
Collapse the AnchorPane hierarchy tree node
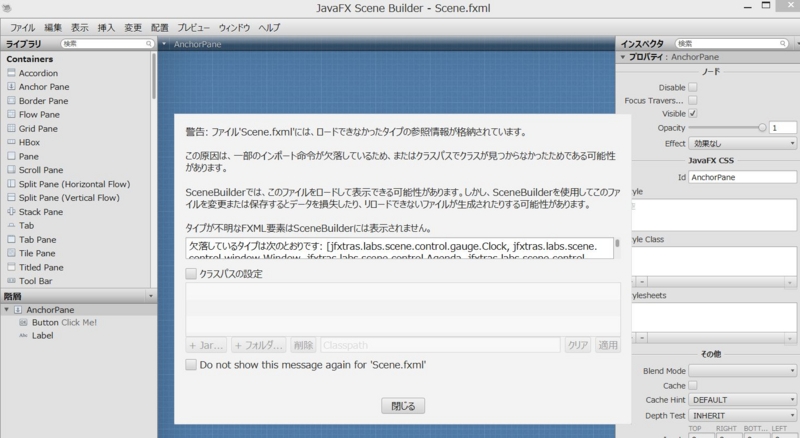coord(7,310)
